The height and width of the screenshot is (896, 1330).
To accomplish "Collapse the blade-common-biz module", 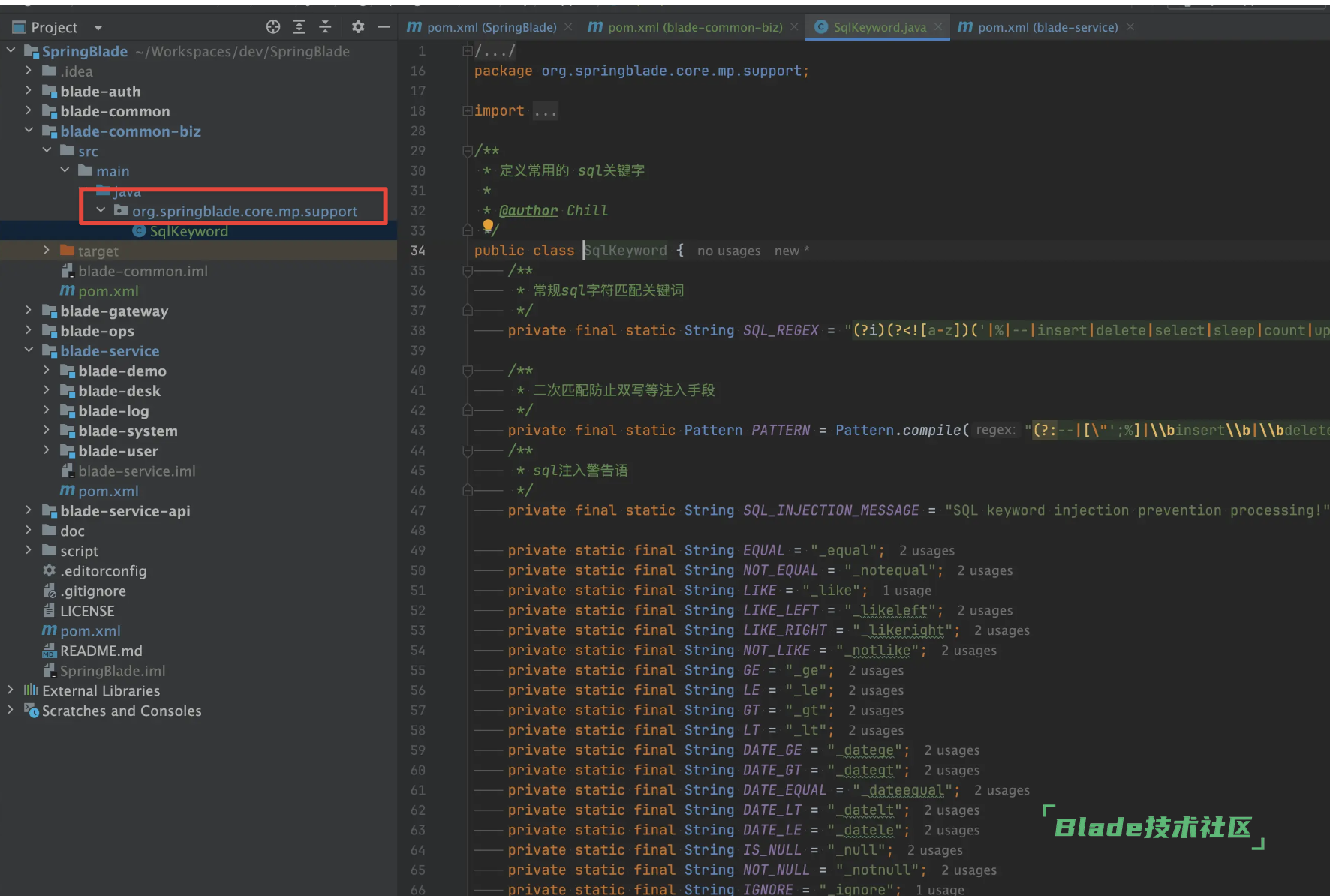I will coord(29,131).
